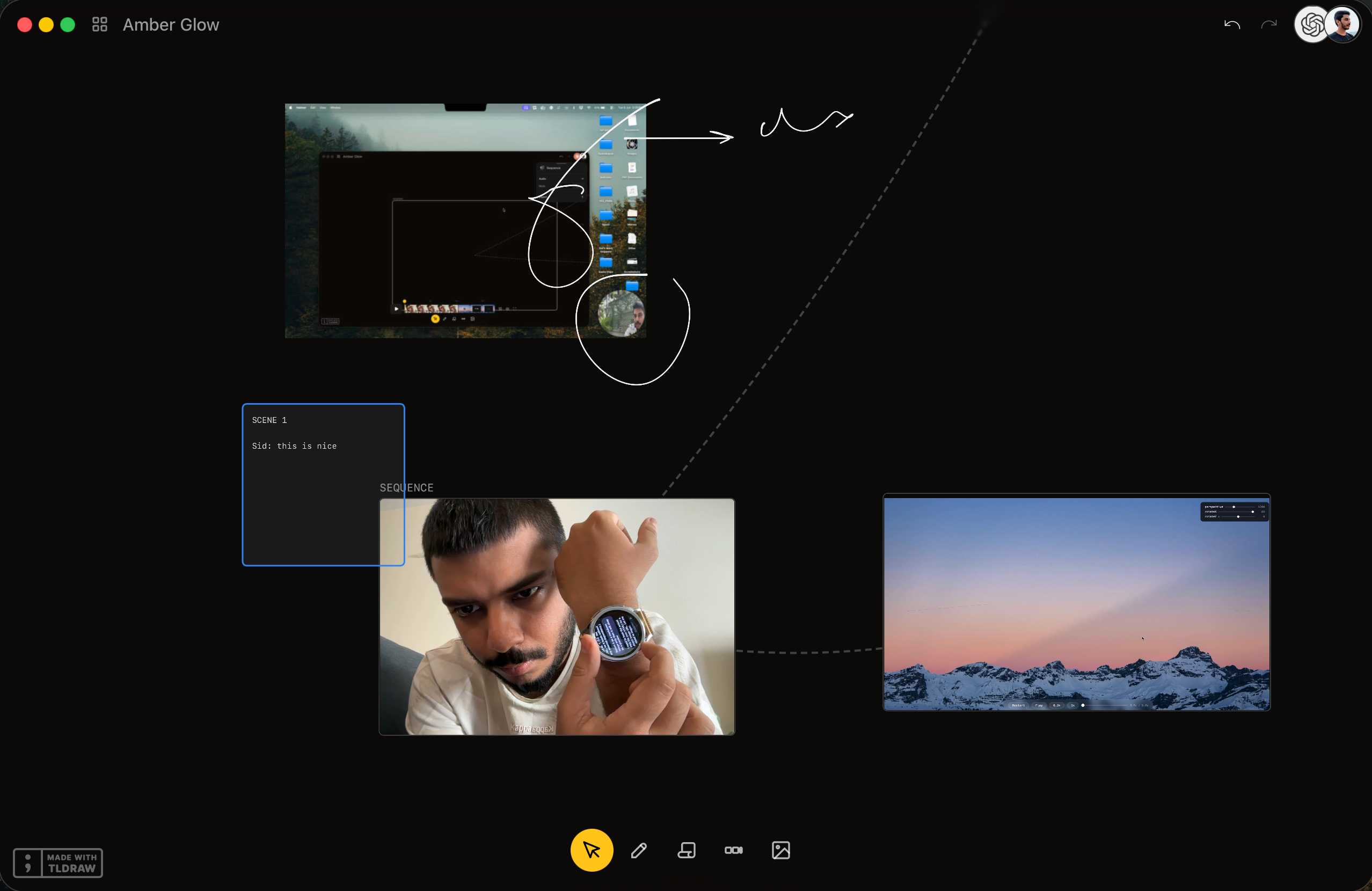Redo the undone action
Image resolution: width=1372 pixels, height=891 pixels.
(x=1269, y=24)
